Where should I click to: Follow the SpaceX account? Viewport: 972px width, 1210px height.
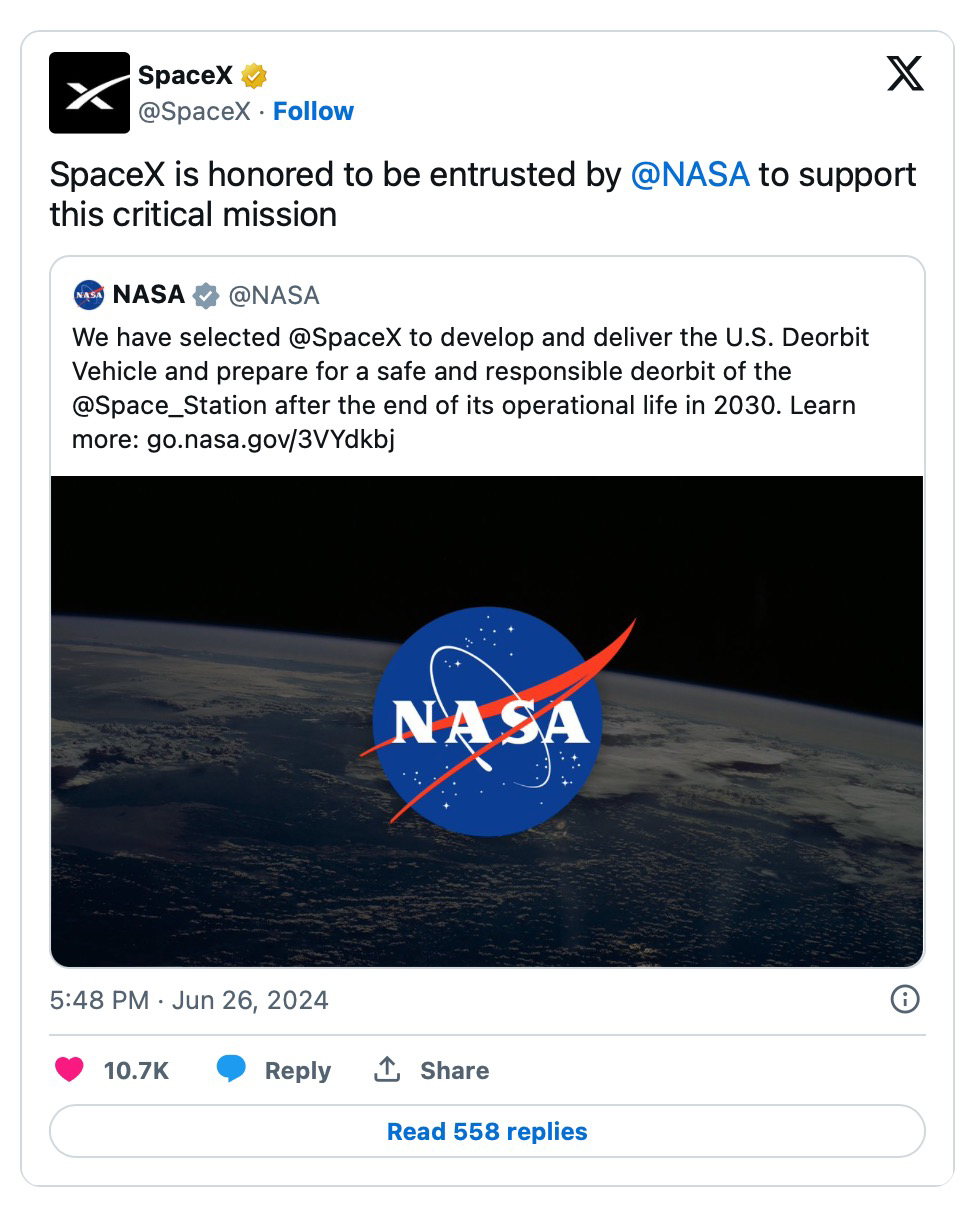[x=313, y=111]
